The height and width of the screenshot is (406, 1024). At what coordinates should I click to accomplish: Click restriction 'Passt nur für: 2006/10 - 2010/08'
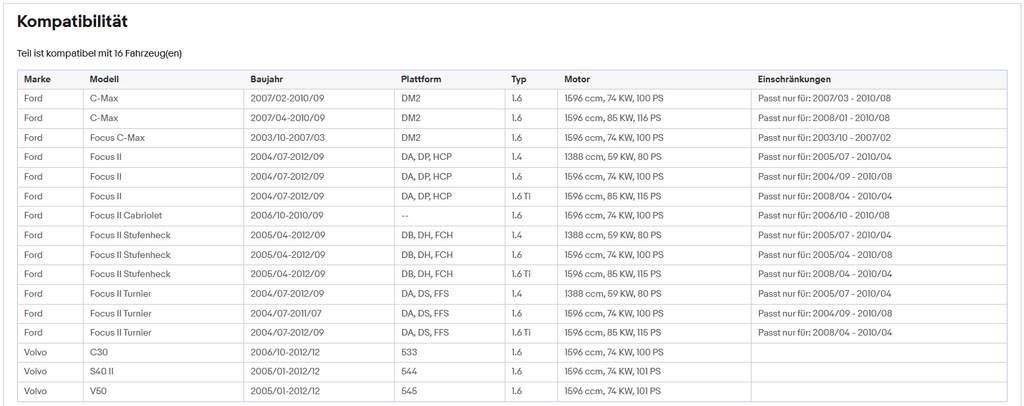click(x=824, y=215)
